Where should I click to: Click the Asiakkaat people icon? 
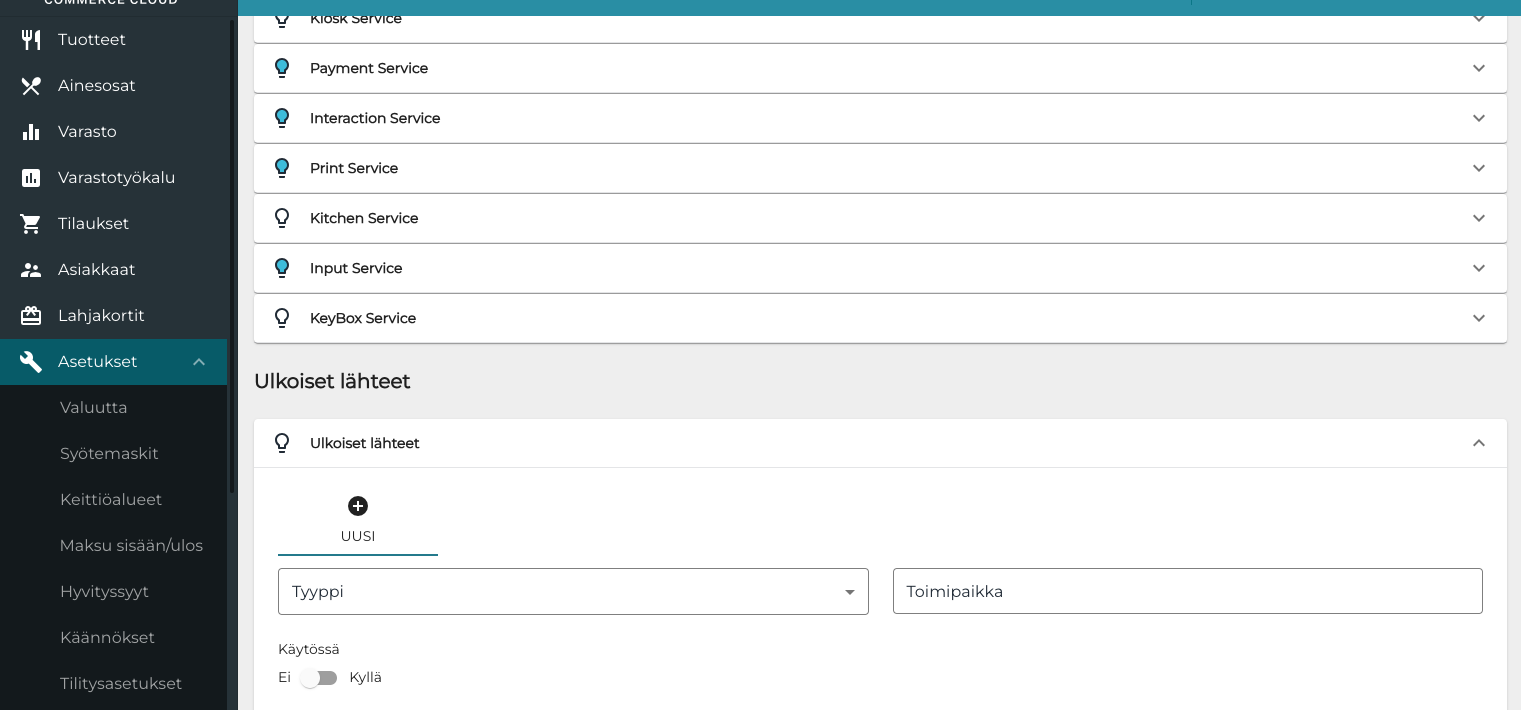(x=31, y=270)
